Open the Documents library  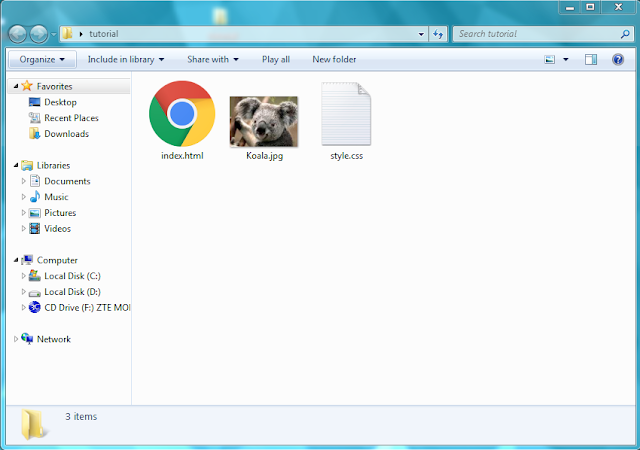(x=67, y=181)
